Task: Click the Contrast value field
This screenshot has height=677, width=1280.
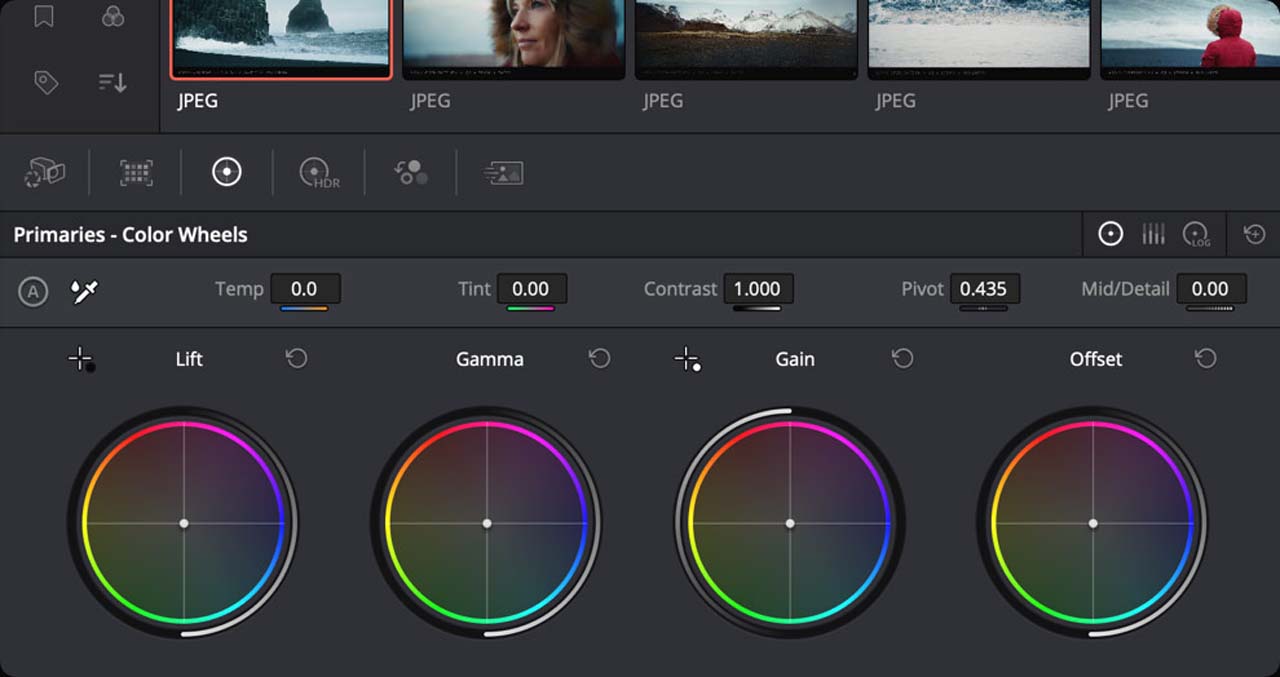Action: [758, 289]
